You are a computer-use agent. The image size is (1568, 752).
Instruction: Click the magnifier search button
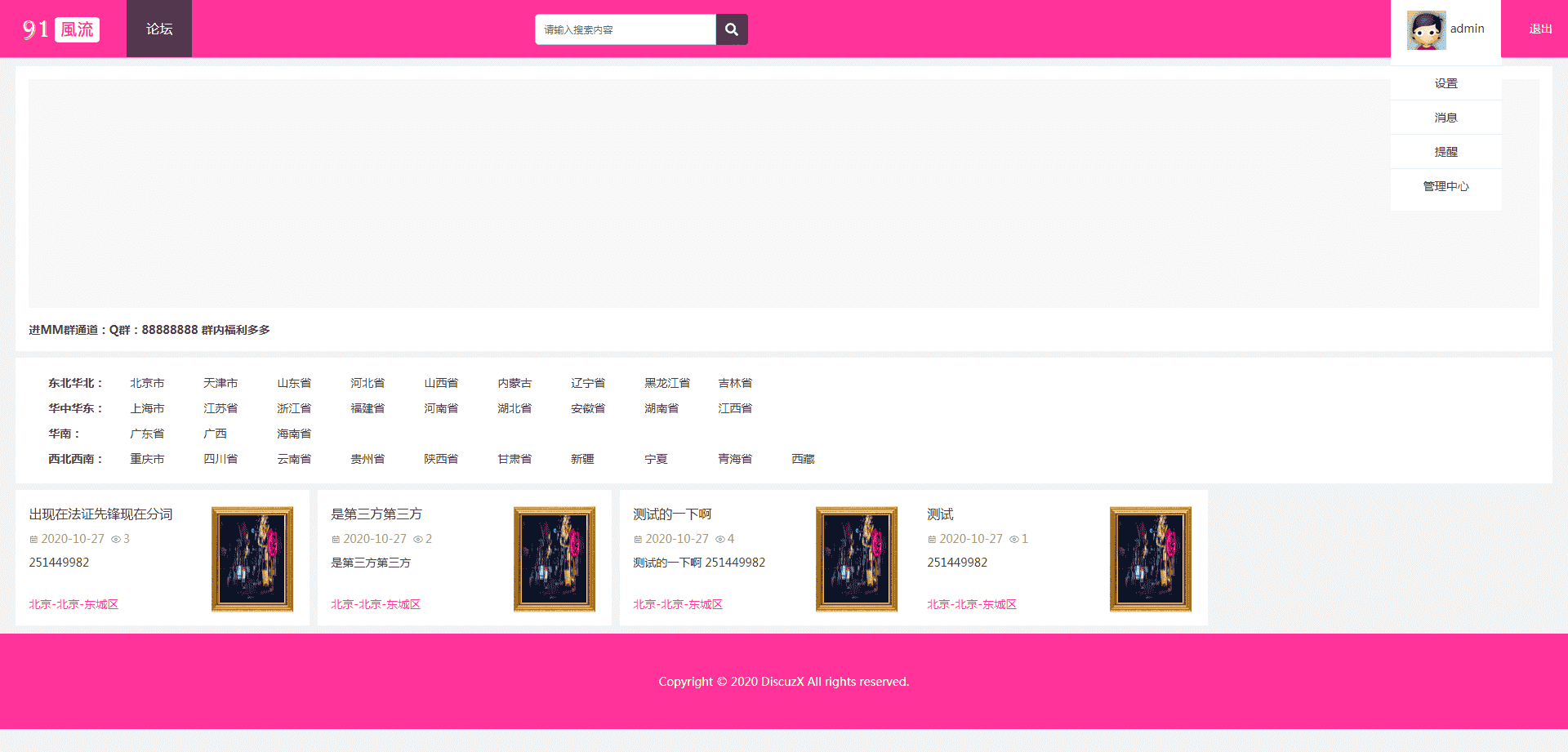click(x=731, y=29)
